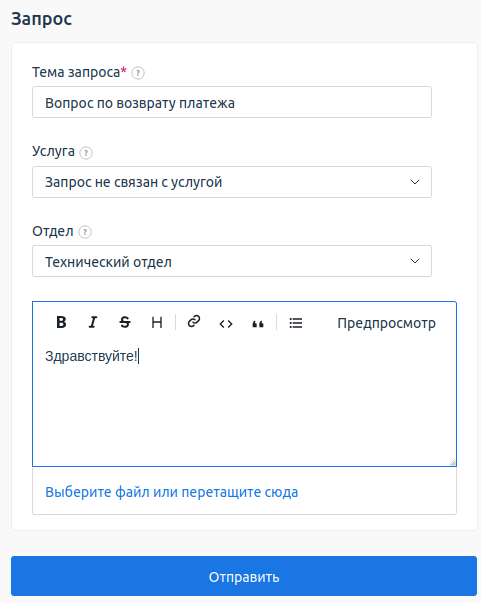Viewport: 481px width, 603px height.
Task: Insert code block with angle brackets icon
Action: (x=226, y=324)
